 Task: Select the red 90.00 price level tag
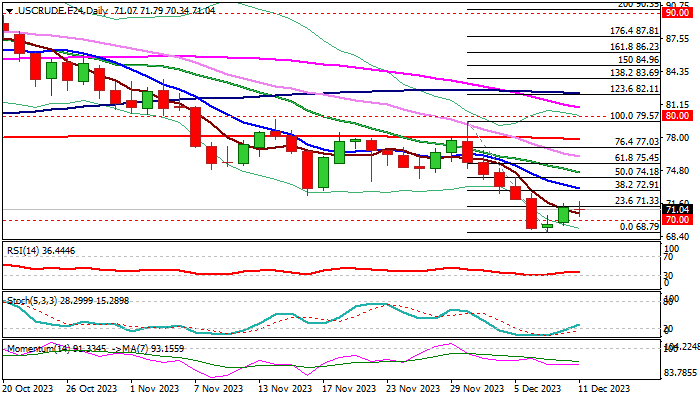point(679,15)
